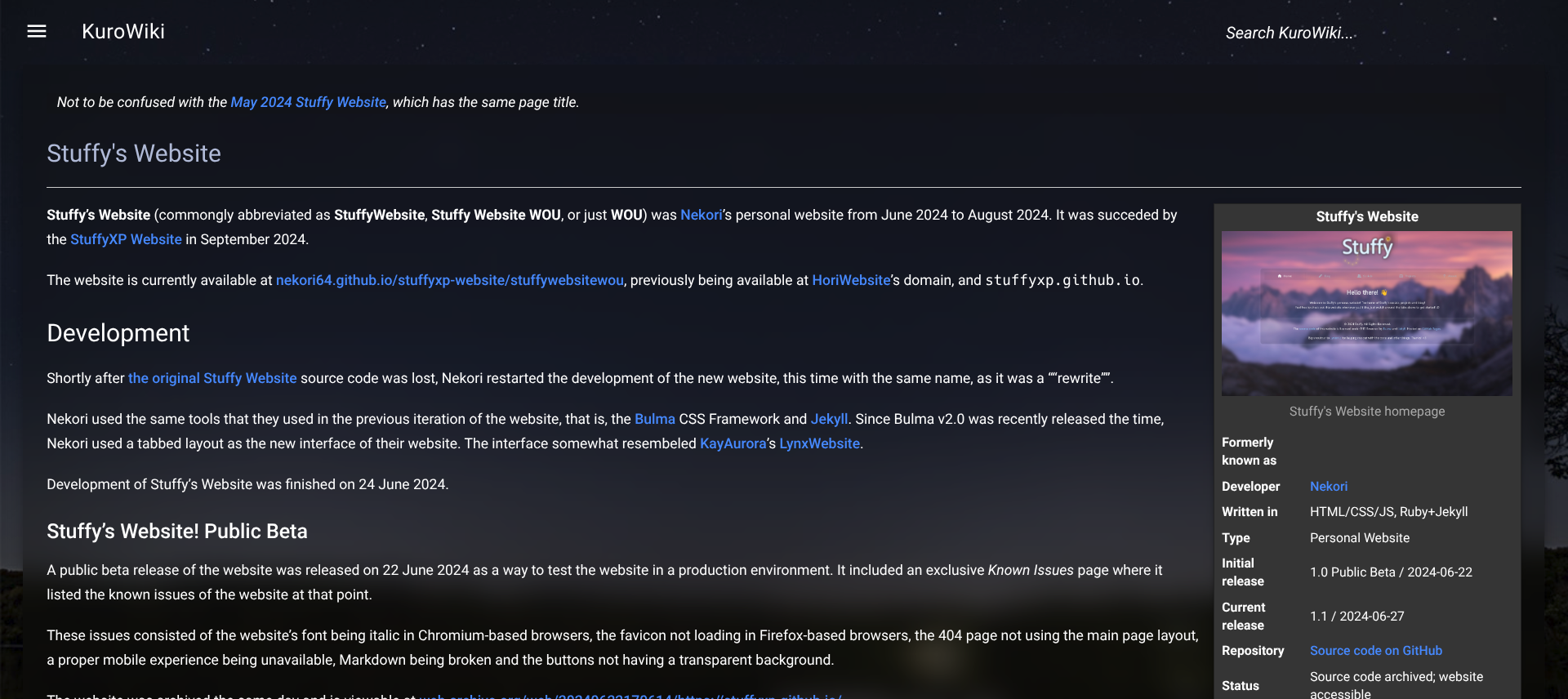Image resolution: width=1568 pixels, height=699 pixels.
Task: Open Source code on GitHub link
Action: point(1376,651)
